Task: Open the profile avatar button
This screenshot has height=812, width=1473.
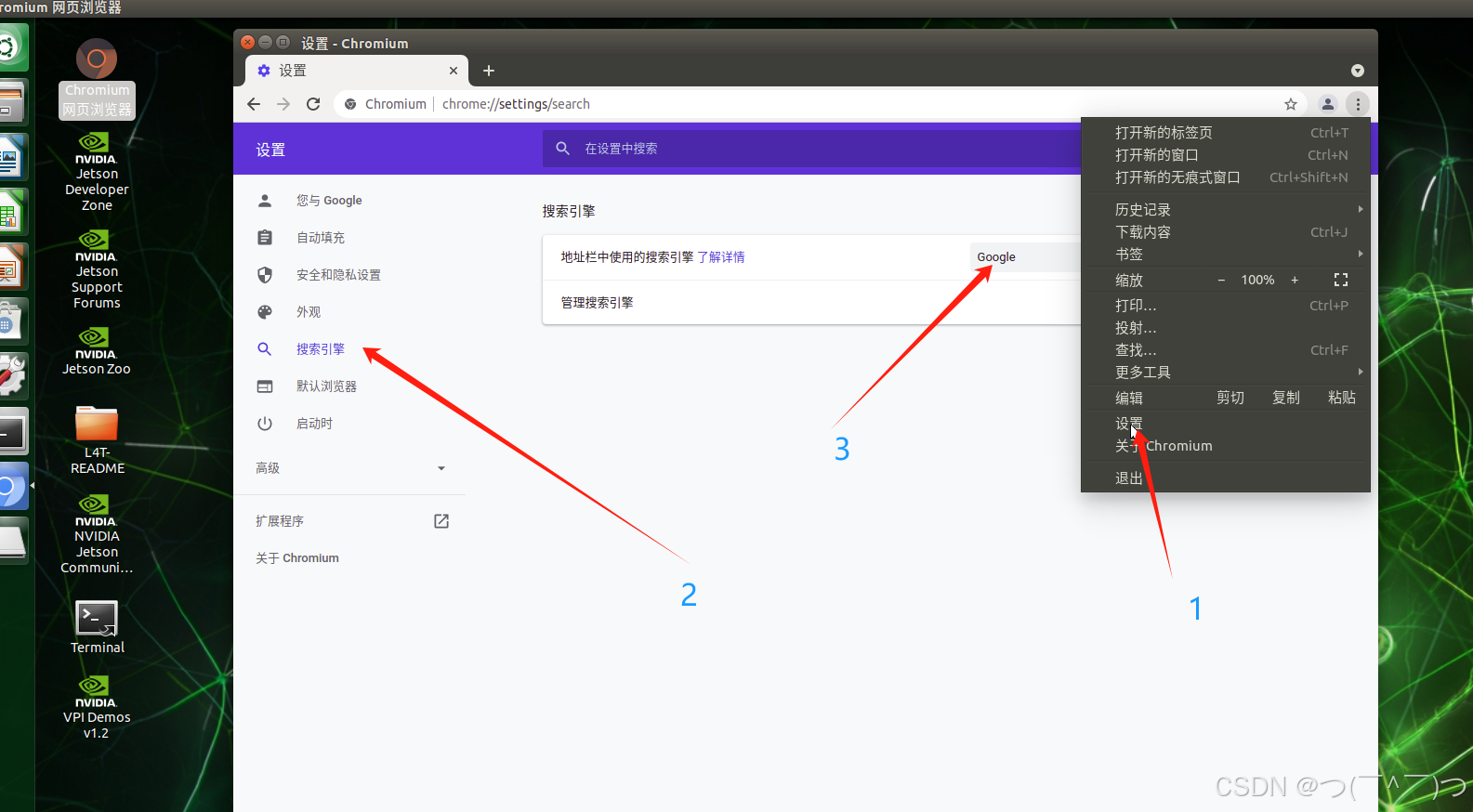Action: pos(1328,104)
